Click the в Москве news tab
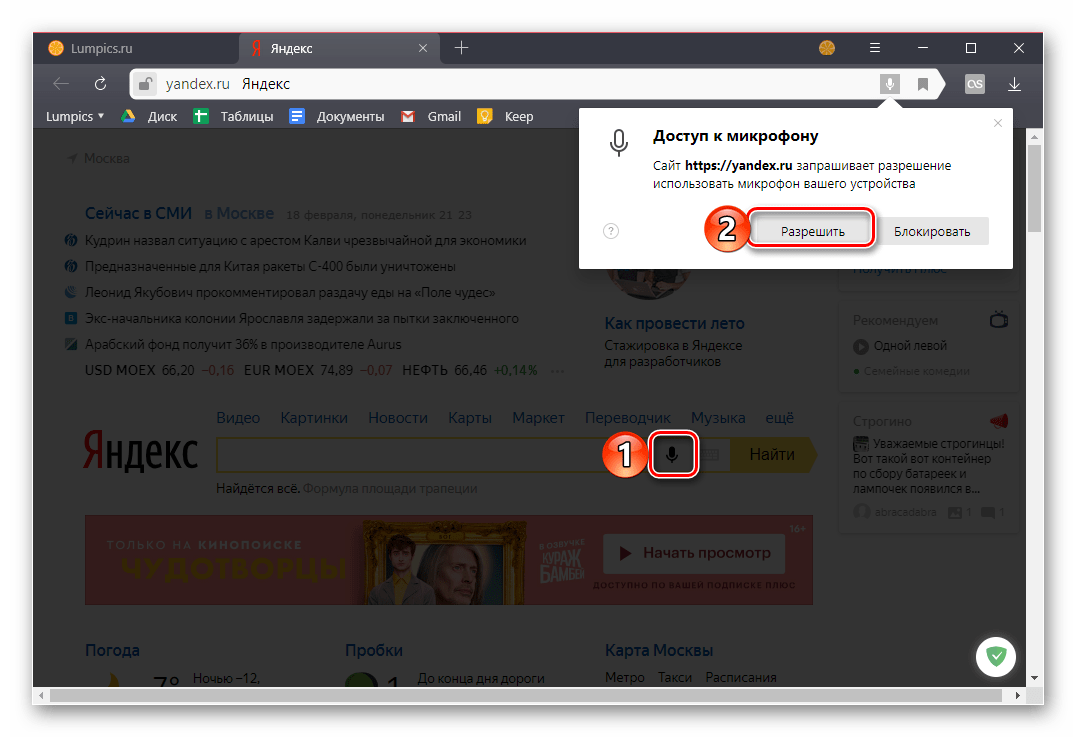 pyautogui.click(x=239, y=213)
